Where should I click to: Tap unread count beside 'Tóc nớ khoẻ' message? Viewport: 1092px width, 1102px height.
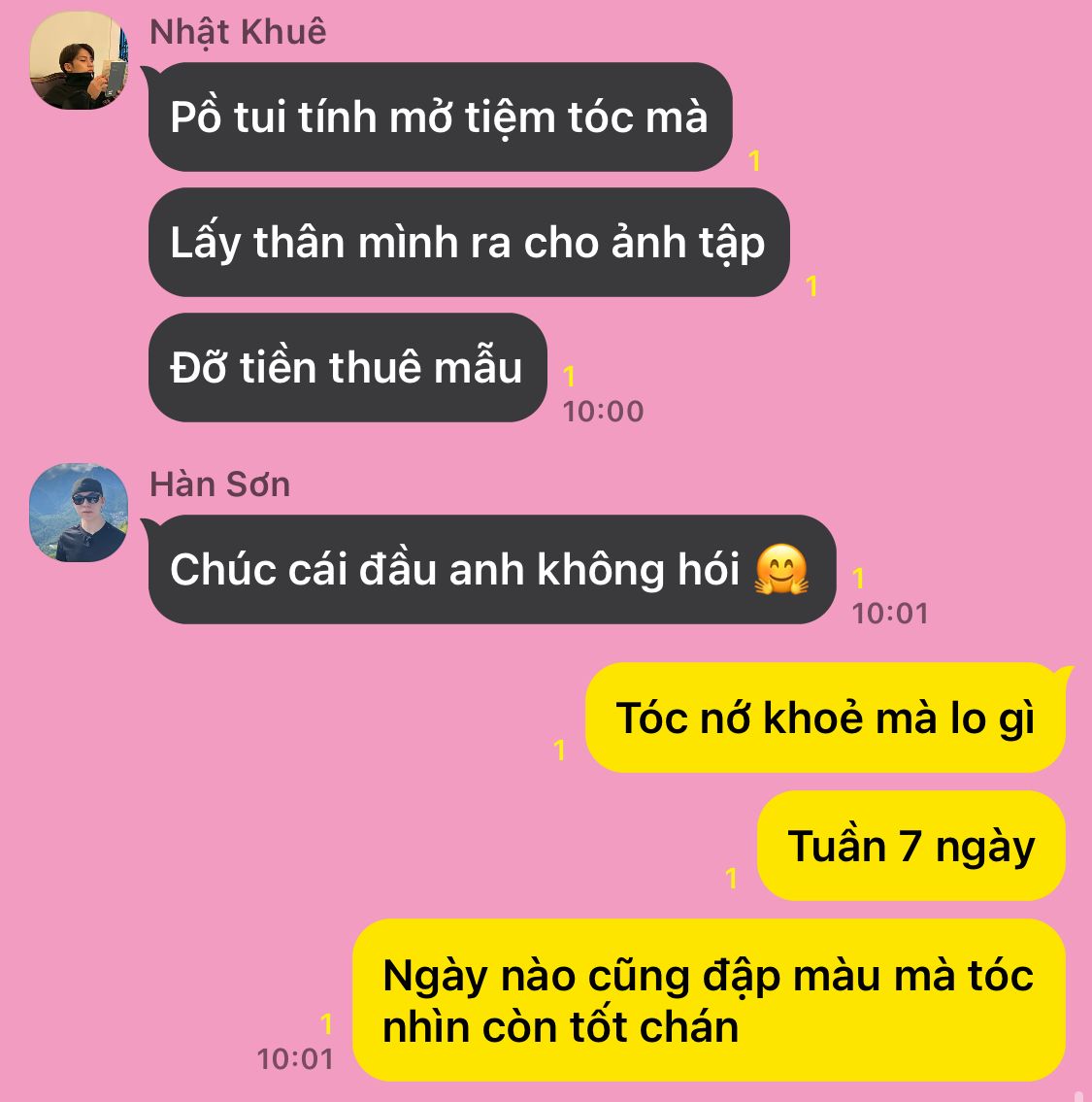point(559,750)
